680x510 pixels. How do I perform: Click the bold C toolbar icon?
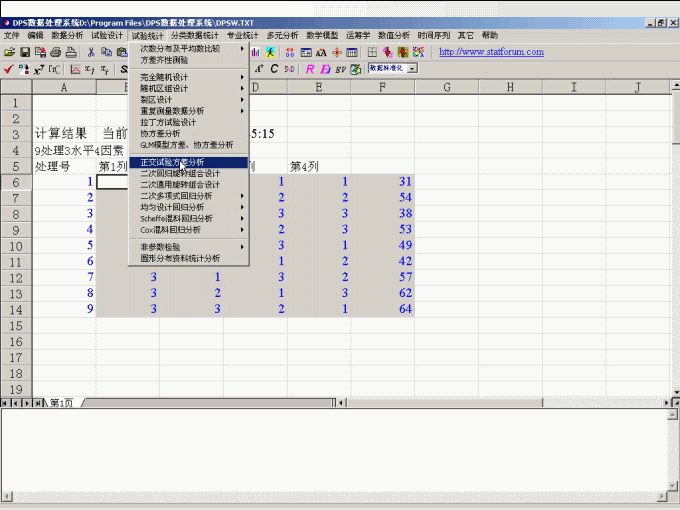pos(274,69)
